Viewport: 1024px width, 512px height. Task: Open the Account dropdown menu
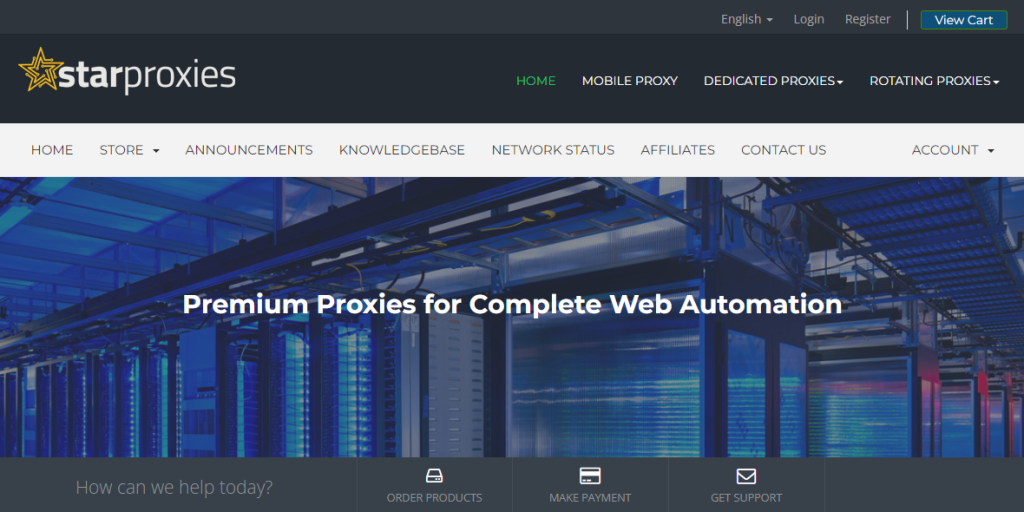[x=952, y=150]
